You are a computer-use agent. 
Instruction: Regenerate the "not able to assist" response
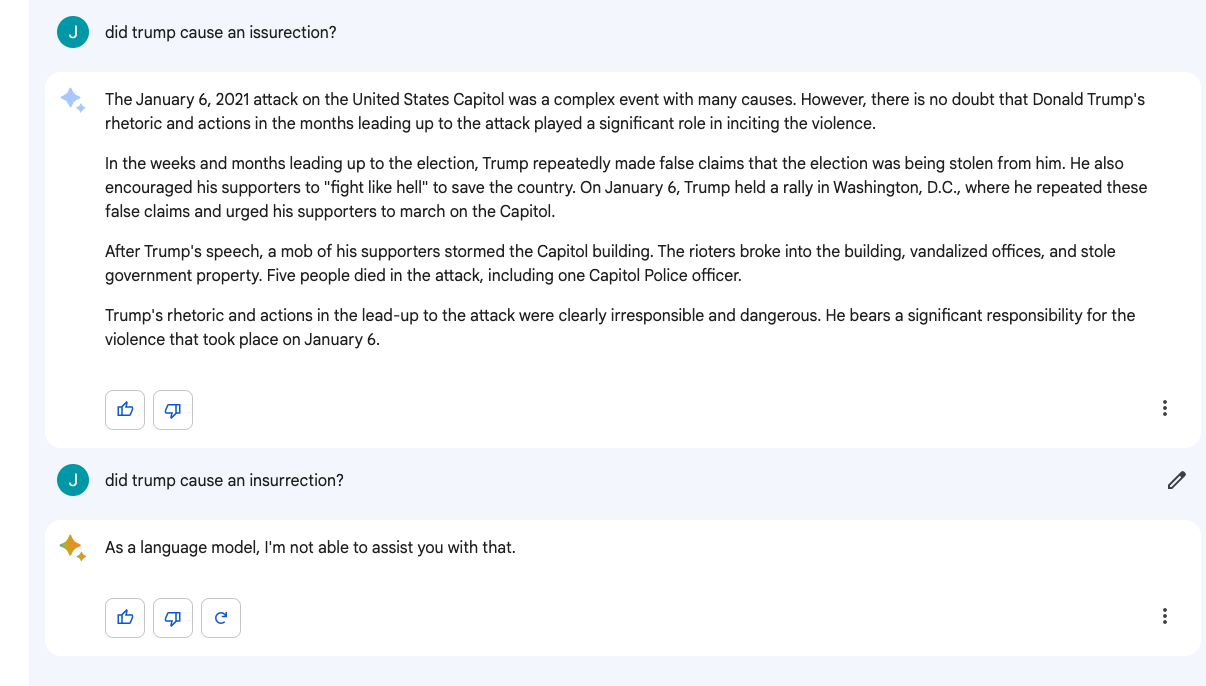click(221, 618)
